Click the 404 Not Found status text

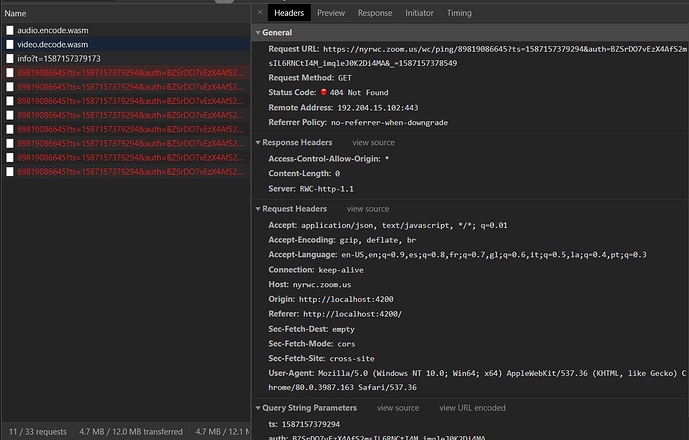[x=359, y=93]
